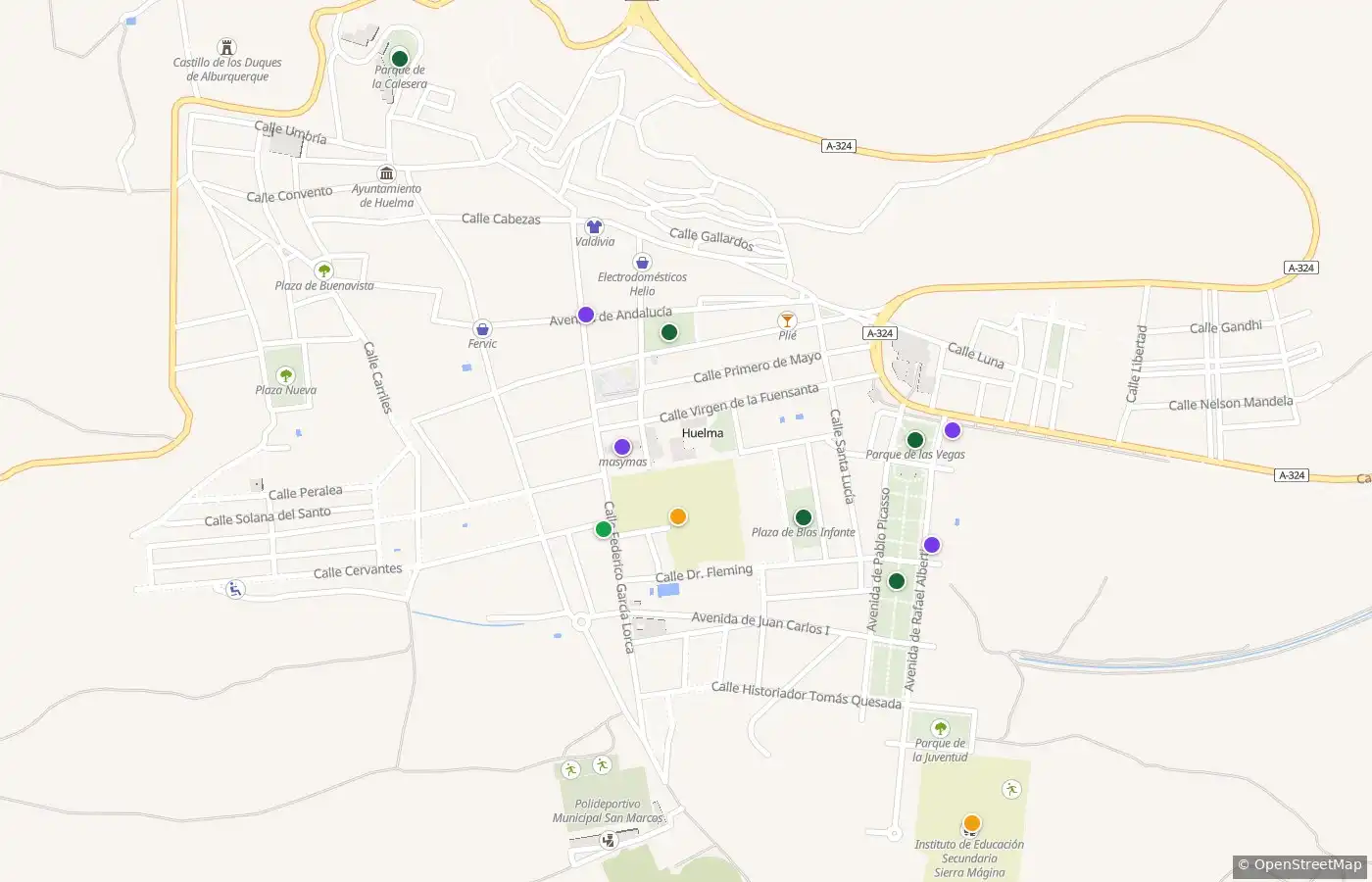Click the Calle Dr. Fleming label
Screen dimensions: 1372x882
pos(704,573)
